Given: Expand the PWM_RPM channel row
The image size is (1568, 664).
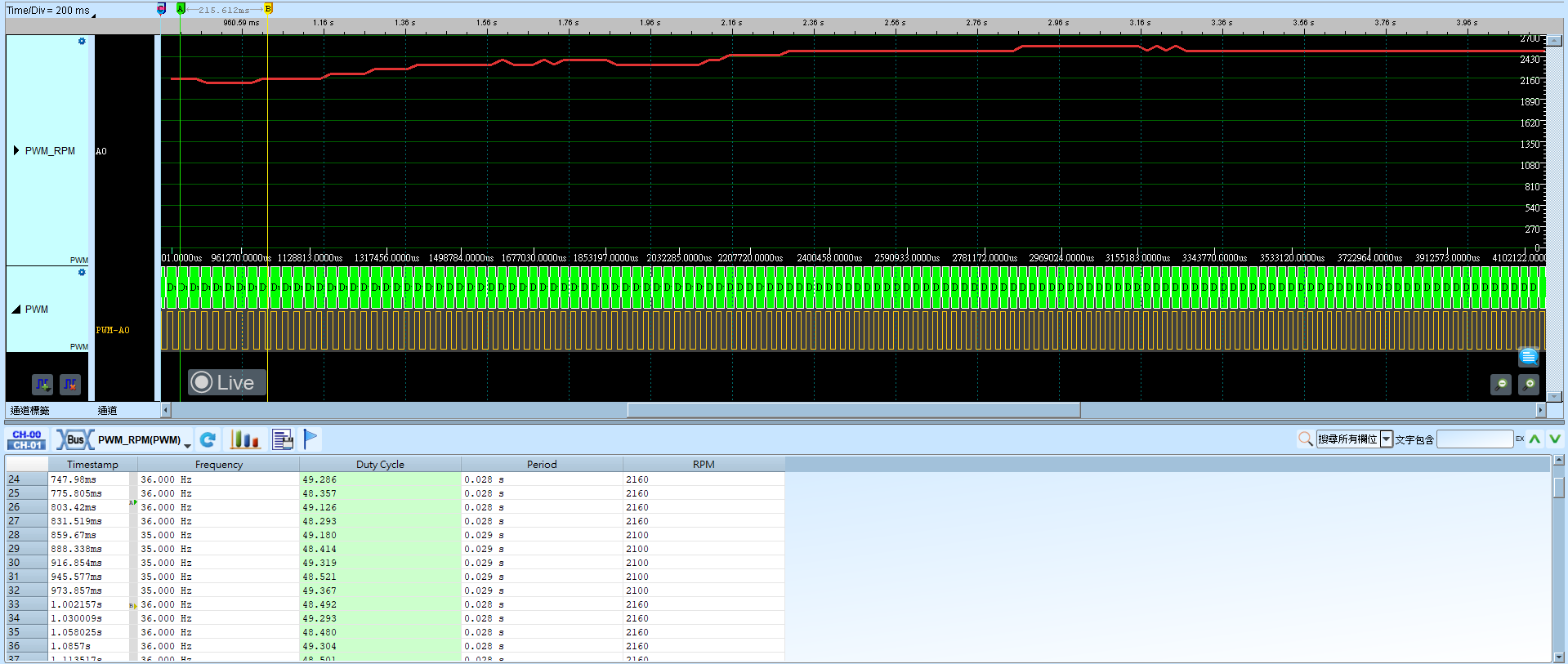Looking at the screenshot, I should tap(16, 150).
